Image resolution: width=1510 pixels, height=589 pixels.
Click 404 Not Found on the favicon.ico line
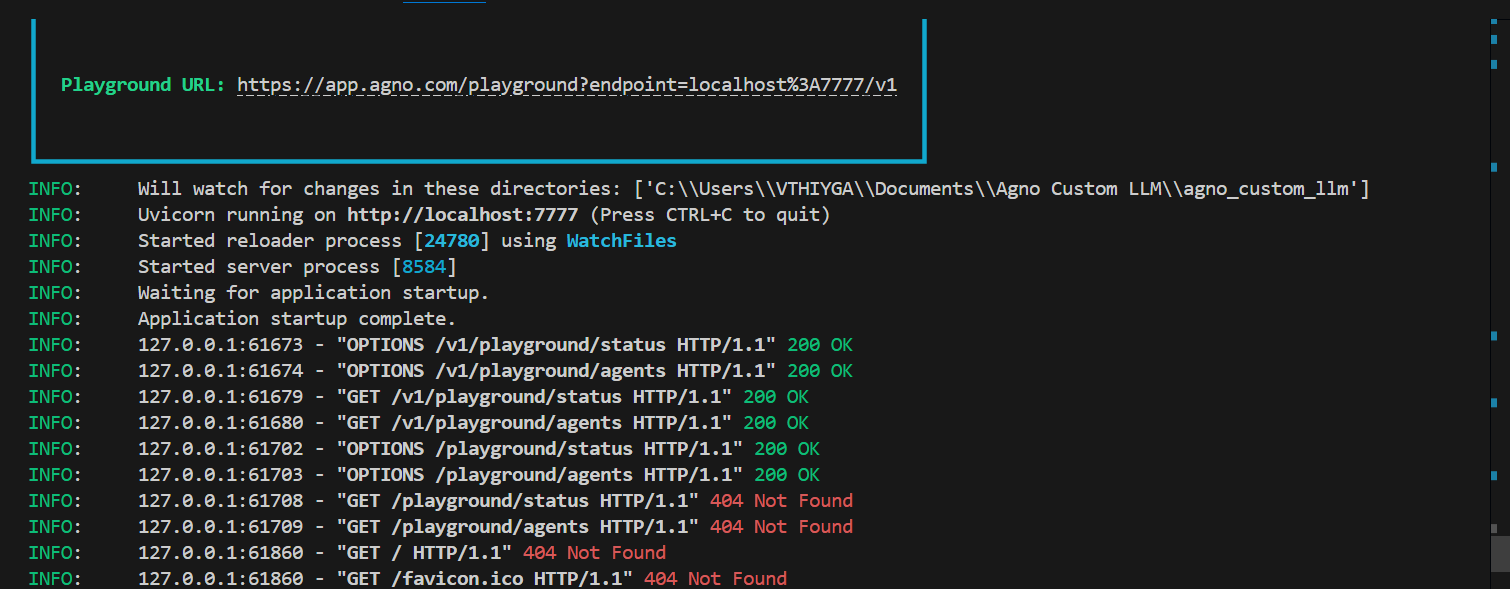(715, 579)
